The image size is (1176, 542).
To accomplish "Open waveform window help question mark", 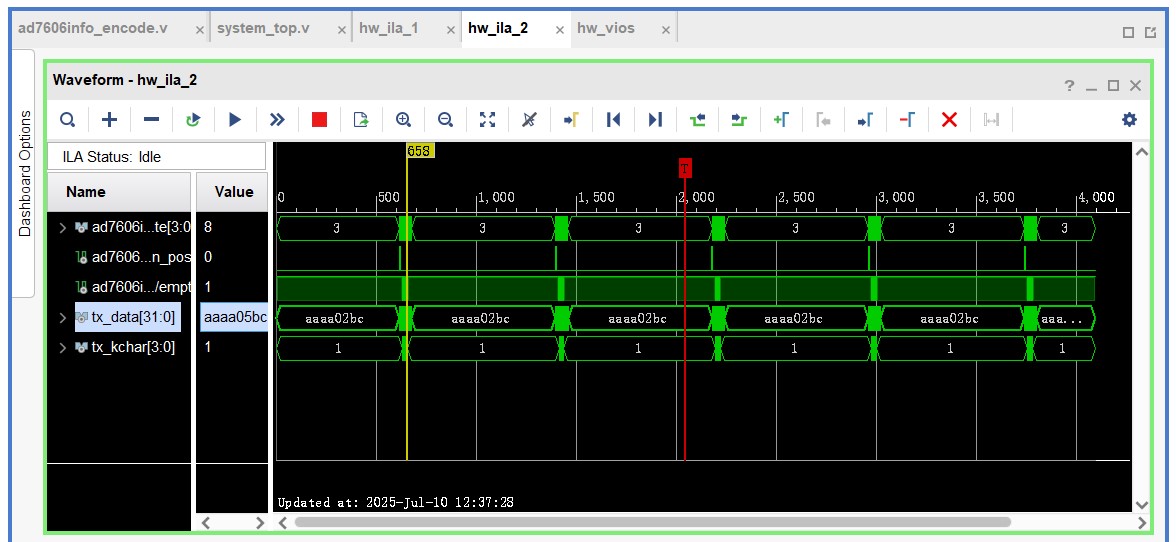I will tap(1069, 86).
